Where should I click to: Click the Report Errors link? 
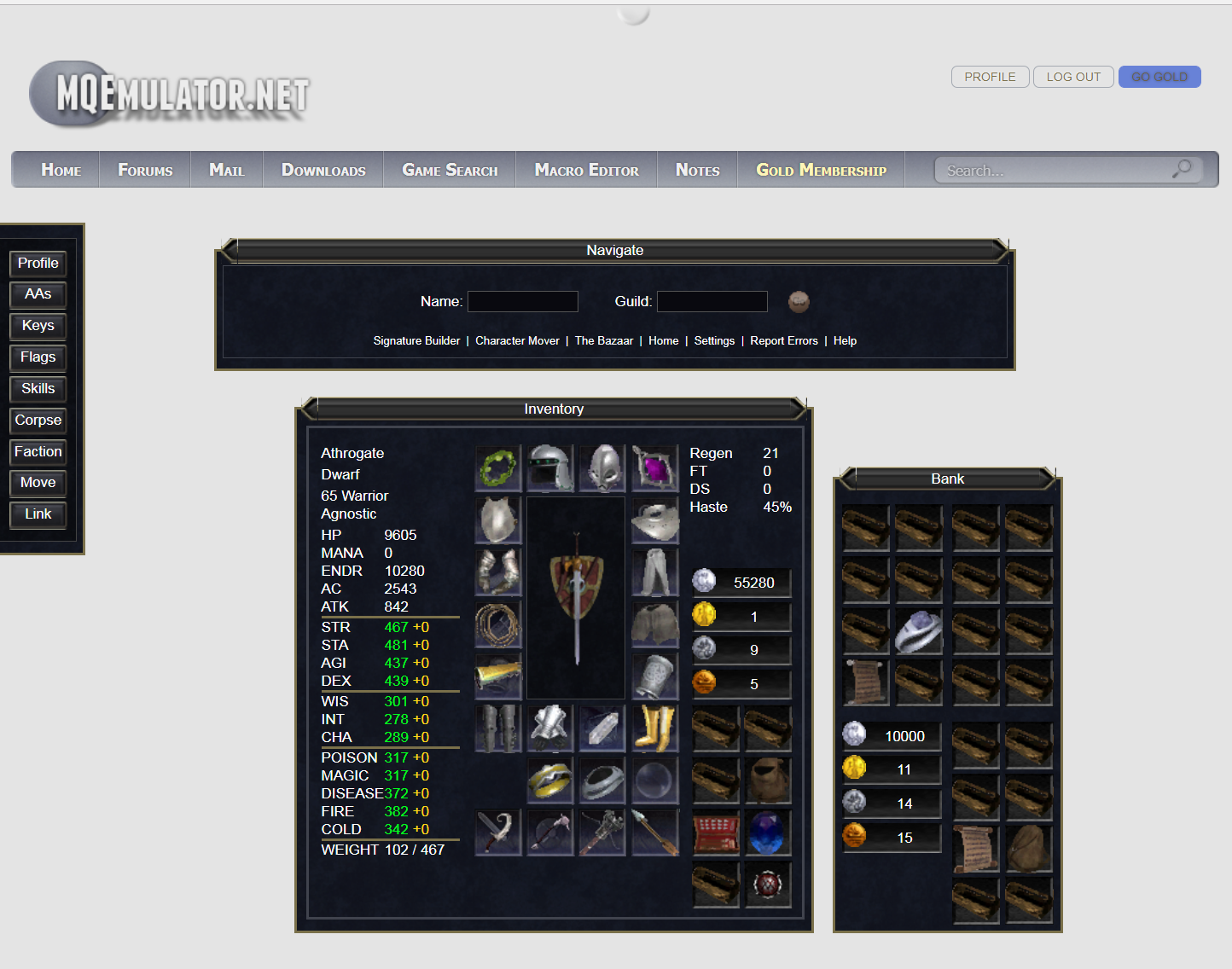click(784, 340)
